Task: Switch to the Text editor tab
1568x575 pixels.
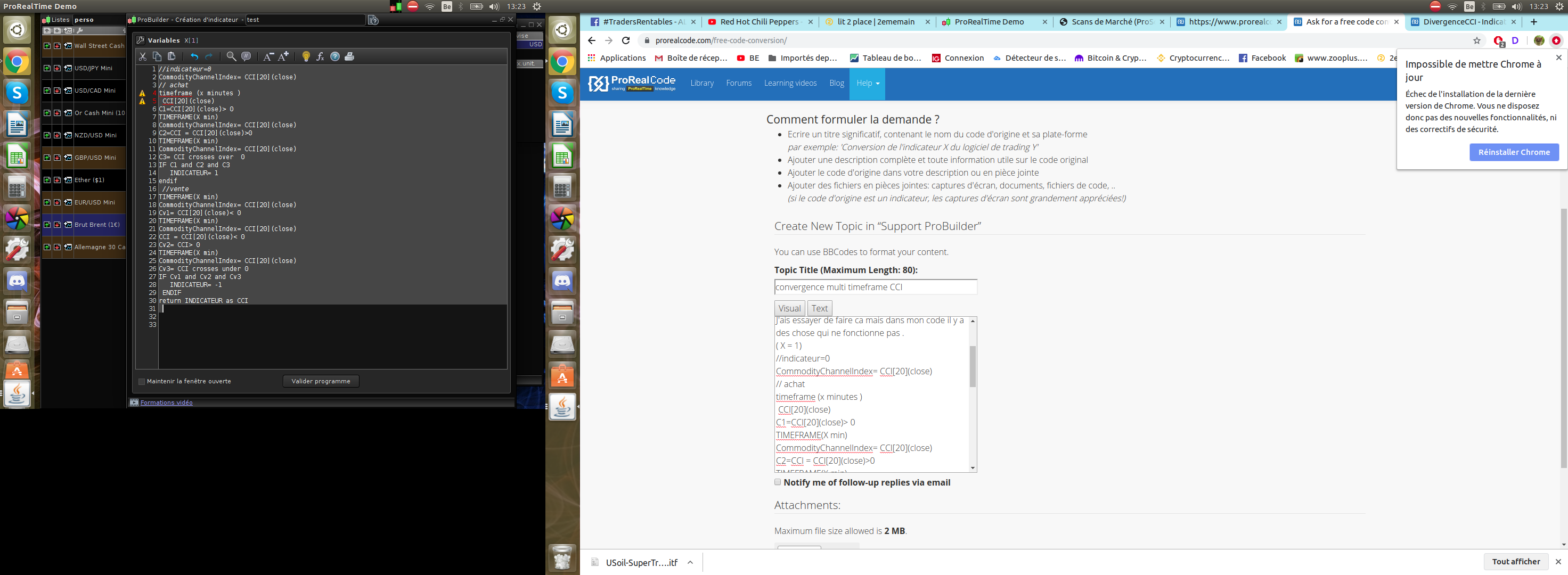Action: click(819, 308)
